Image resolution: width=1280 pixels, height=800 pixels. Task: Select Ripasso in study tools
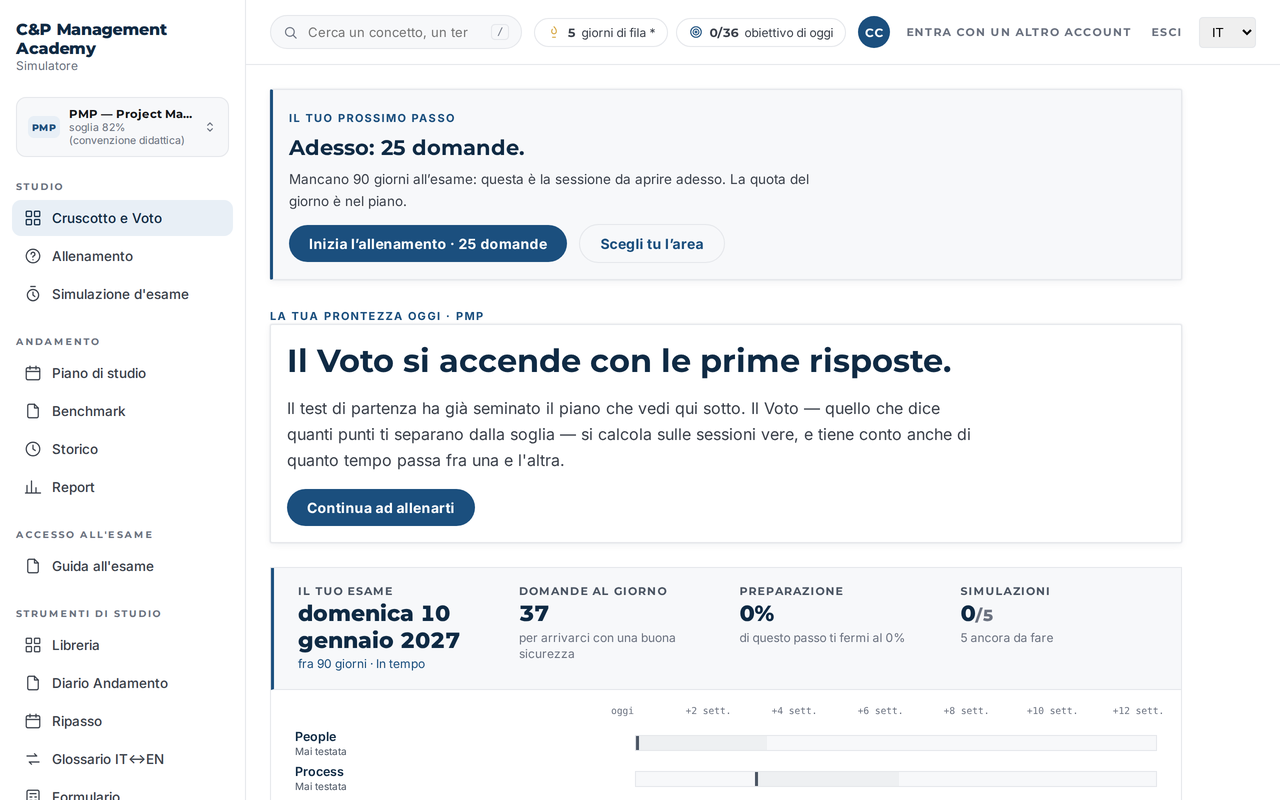pyautogui.click(x=122, y=721)
